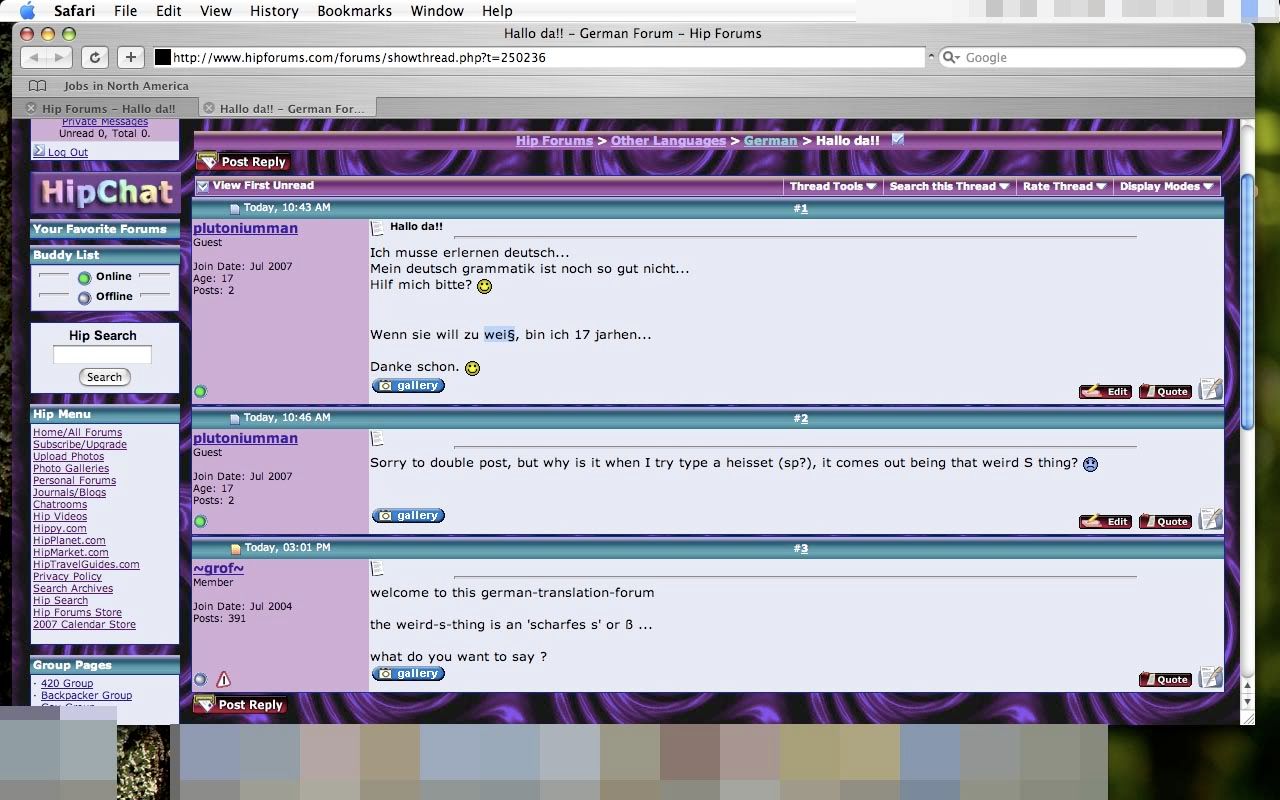Open the bookmarks book icon
Image resolution: width=1280 pixels, height=800 pixels.
[x=37, y=86]
